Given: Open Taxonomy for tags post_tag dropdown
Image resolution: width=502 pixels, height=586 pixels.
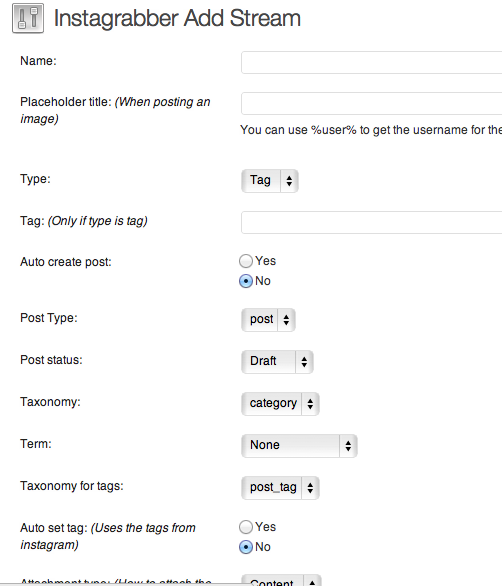Looking at the screenshot, I should pyautogui.click(x=280, y=488).
